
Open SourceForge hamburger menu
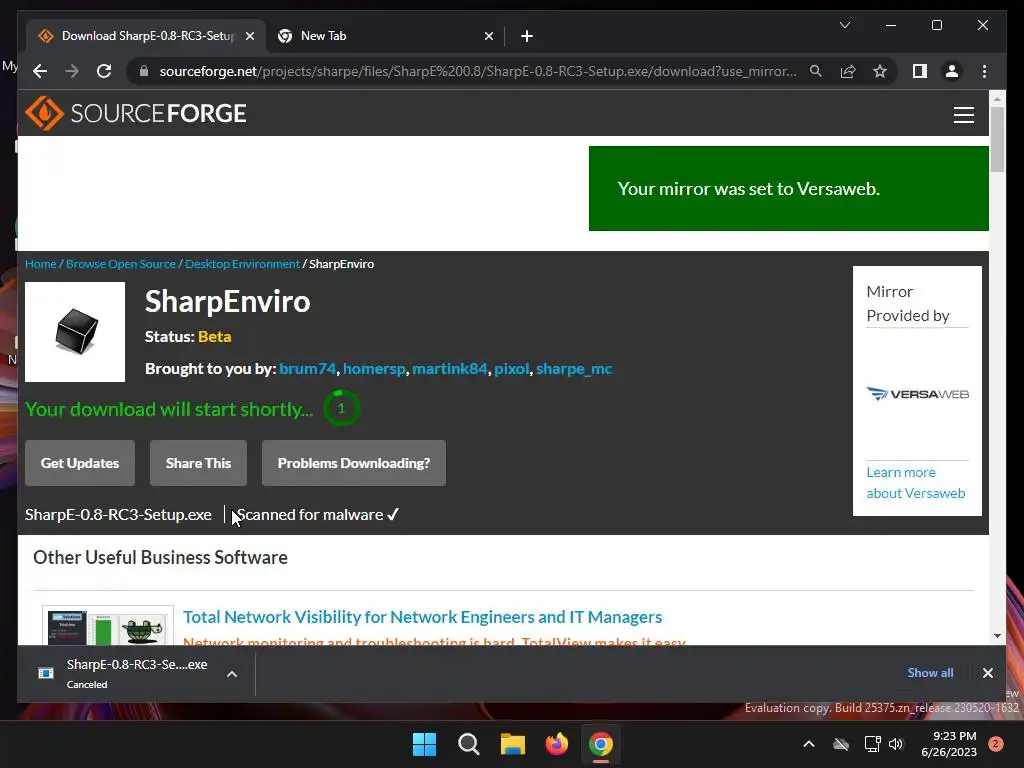(963, 115)
